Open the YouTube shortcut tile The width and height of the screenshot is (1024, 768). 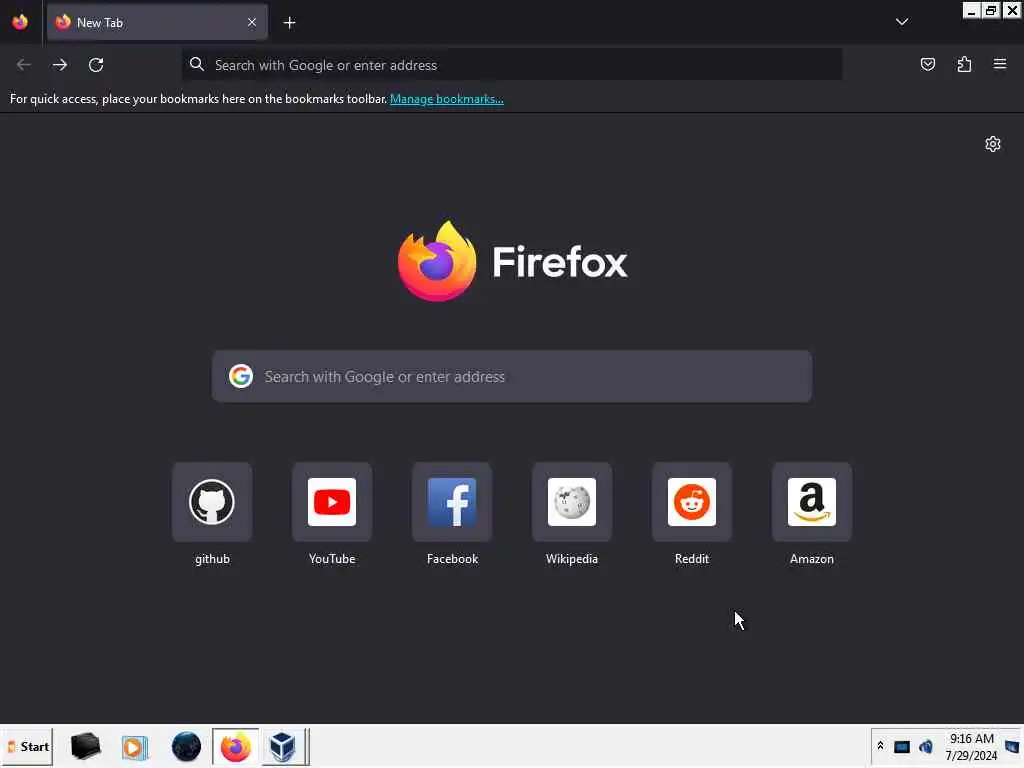(x=332, y=502)
